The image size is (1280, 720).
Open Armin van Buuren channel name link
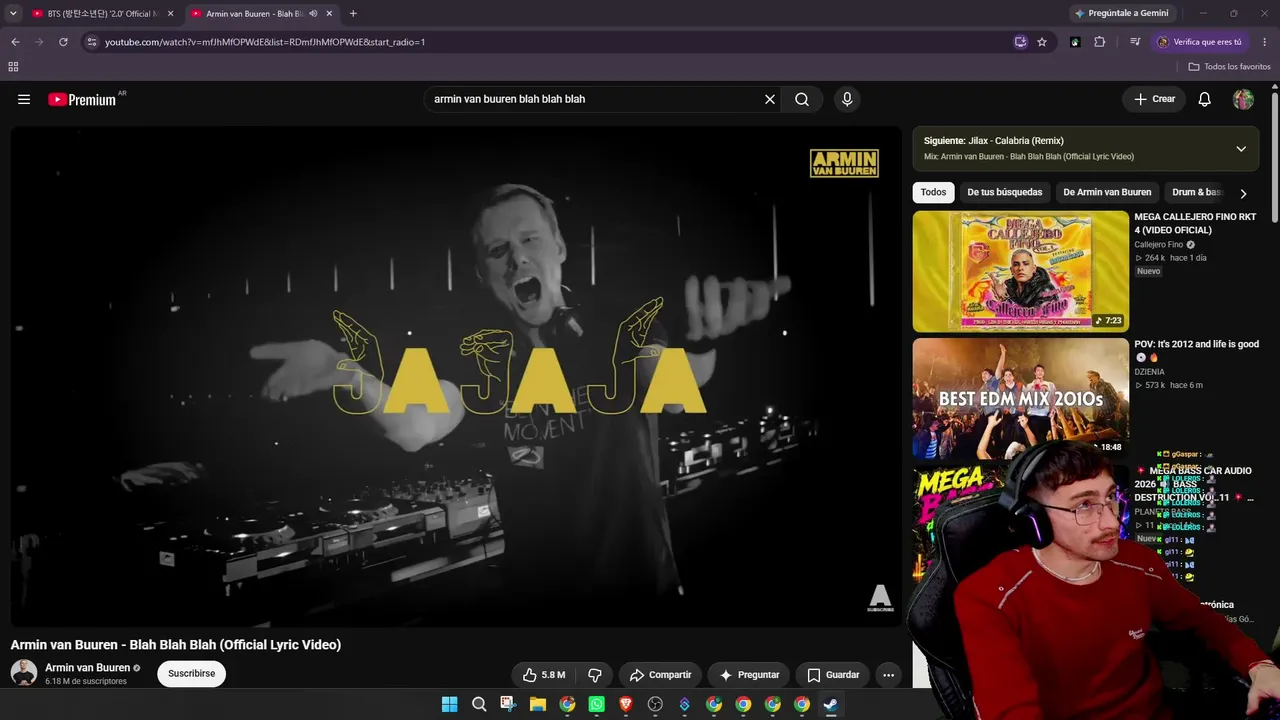pyautogui.click(x=87, y=668)
